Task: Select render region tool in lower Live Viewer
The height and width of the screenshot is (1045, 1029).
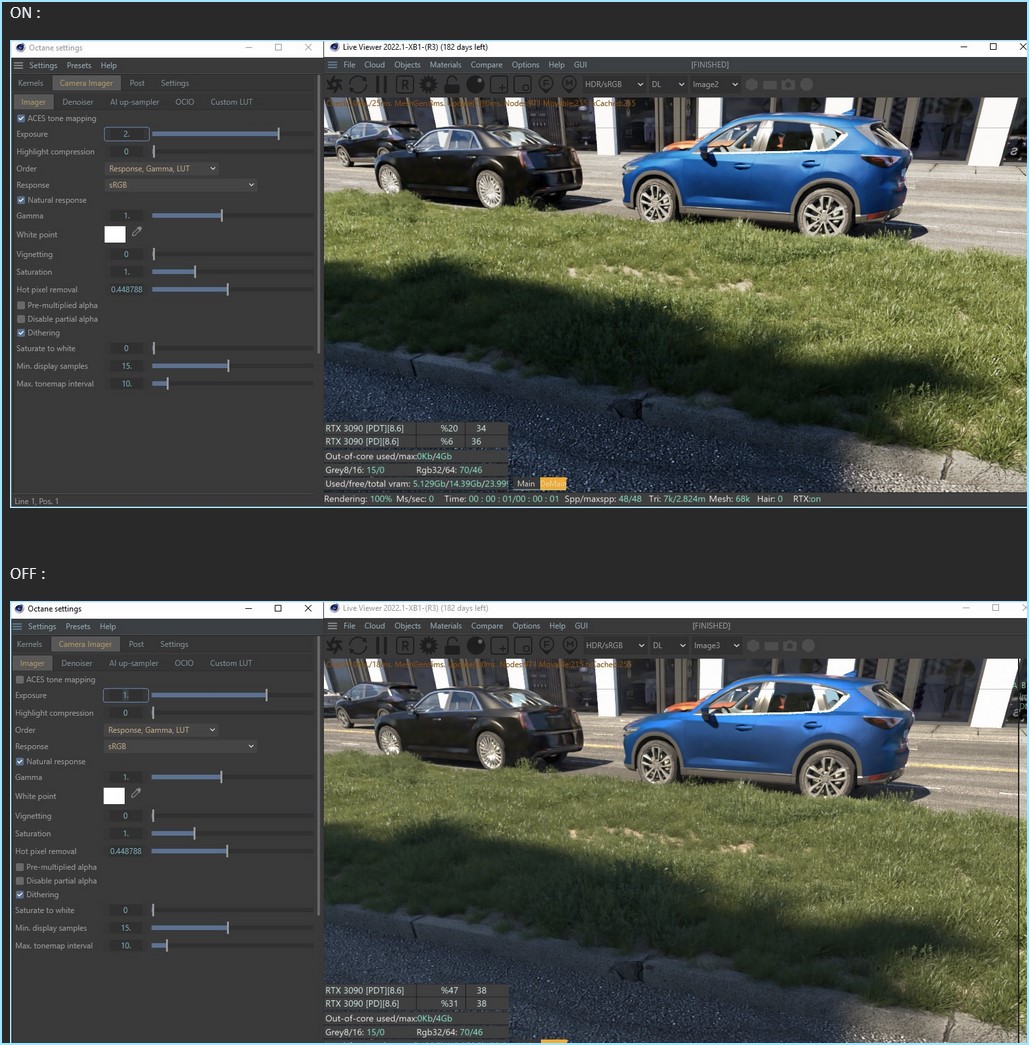Action: 500,646
